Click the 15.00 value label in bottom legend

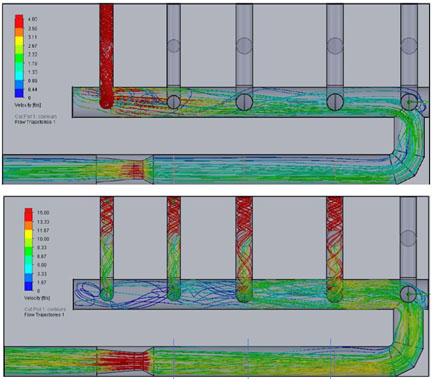43,213
